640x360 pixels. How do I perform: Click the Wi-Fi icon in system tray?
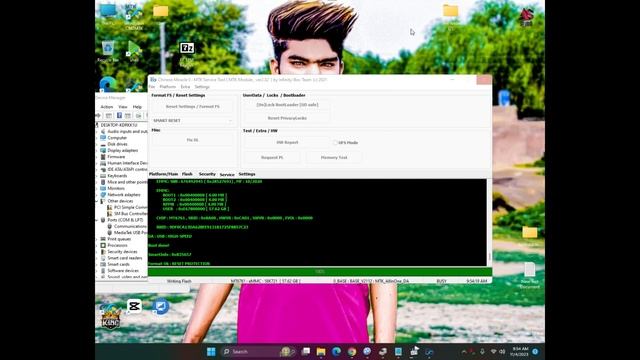493,351
